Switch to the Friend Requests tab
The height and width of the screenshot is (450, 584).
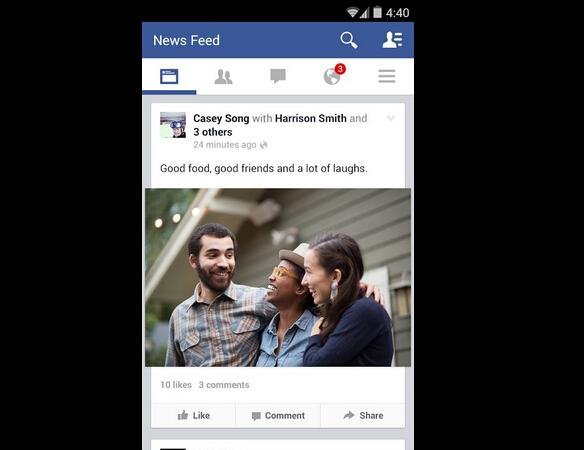(223, 77)
